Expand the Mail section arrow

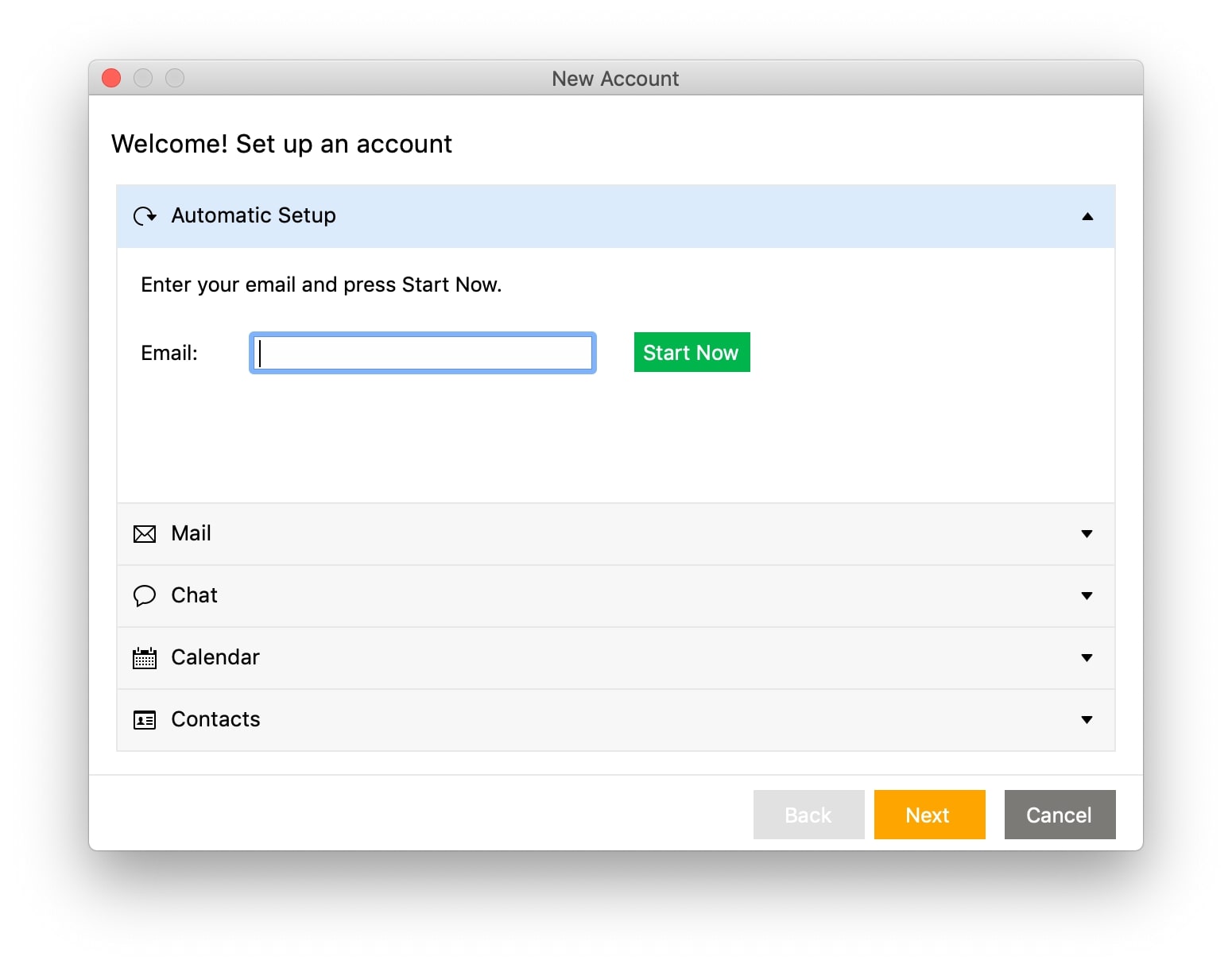click(x=1087, y=534)
